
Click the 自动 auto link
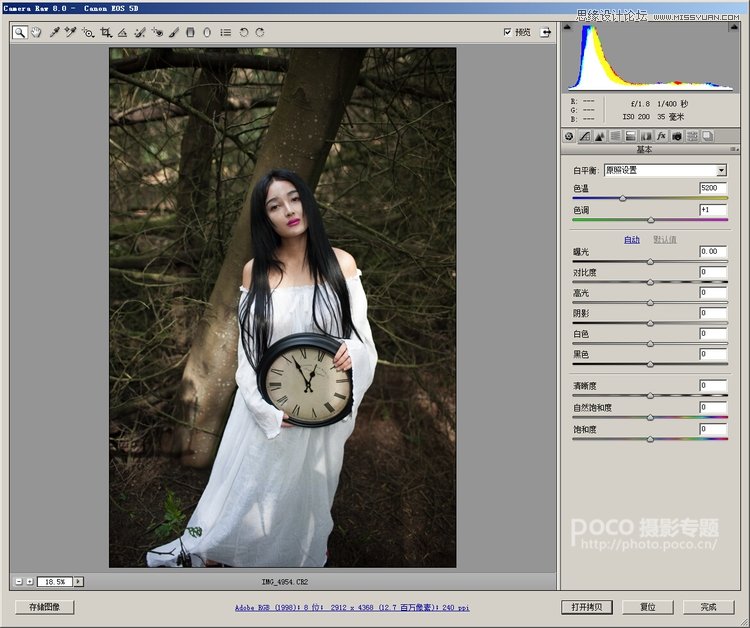632,240
